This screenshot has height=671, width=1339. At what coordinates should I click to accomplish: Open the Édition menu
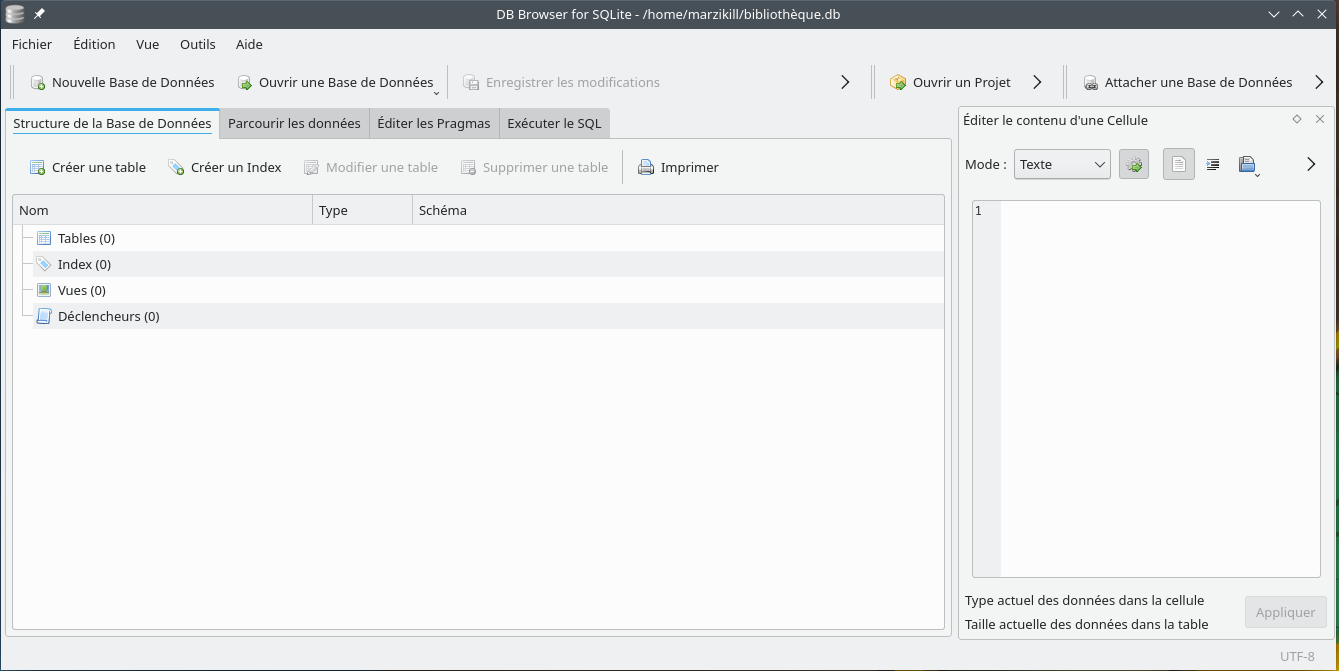94,44
